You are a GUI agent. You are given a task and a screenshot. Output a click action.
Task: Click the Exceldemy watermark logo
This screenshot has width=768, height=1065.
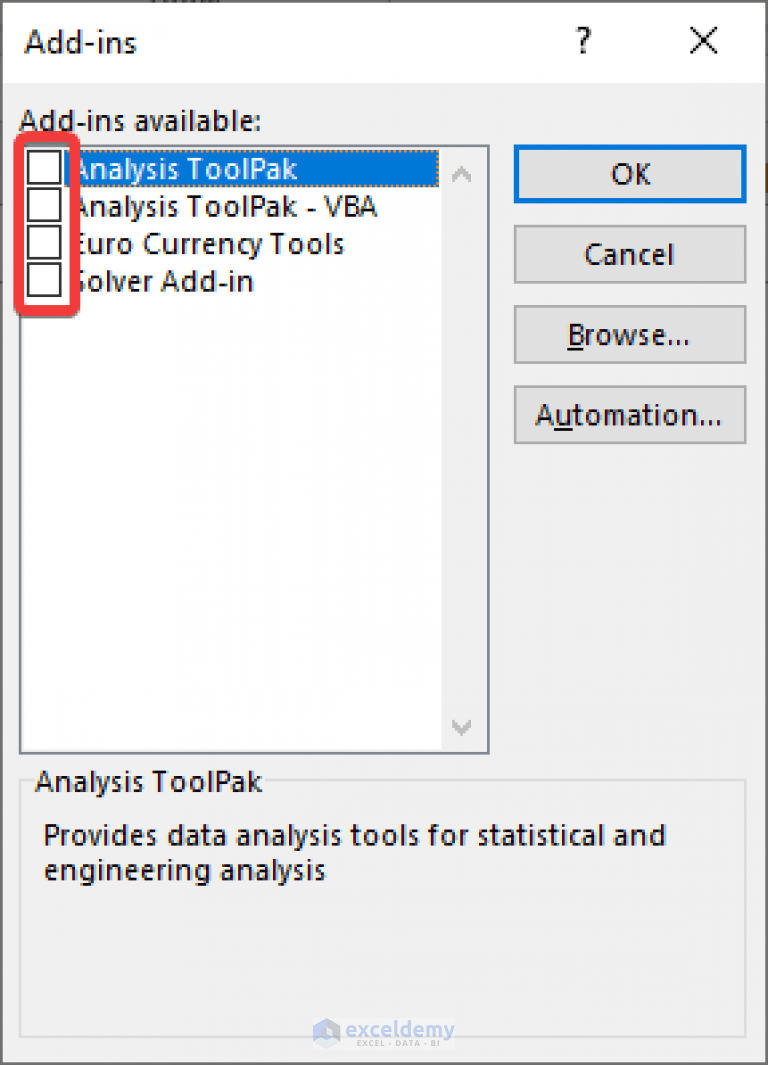click(385, 1031)
